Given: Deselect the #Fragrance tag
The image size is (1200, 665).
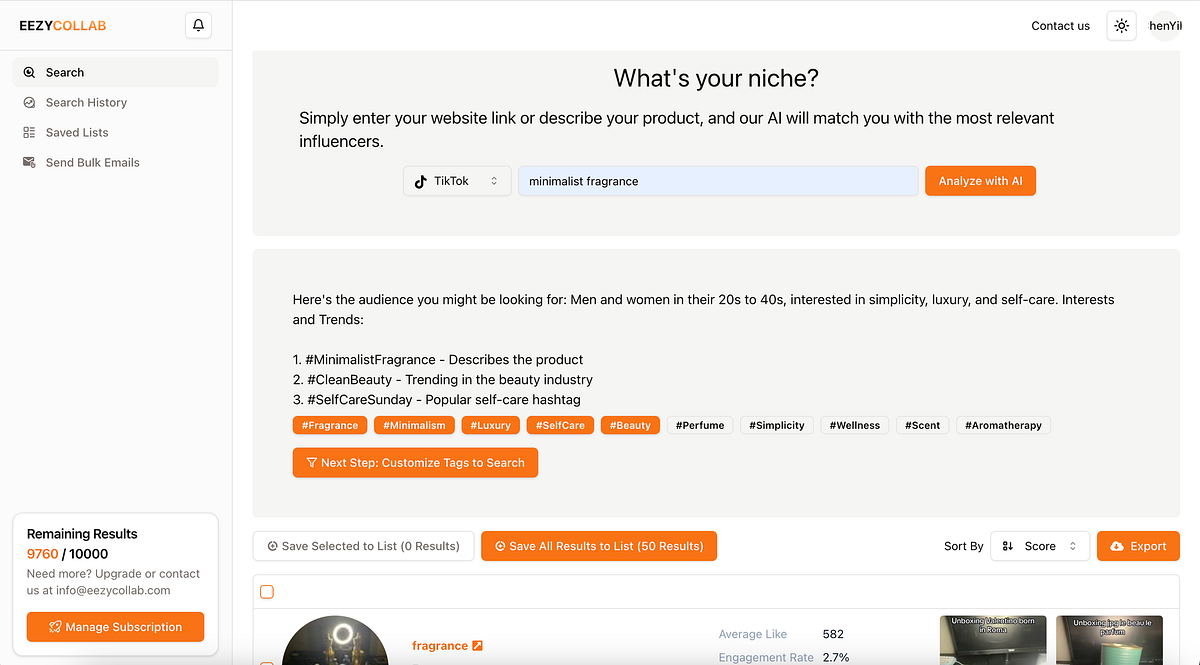Looking at the screenshot, I should coord(330,424).
